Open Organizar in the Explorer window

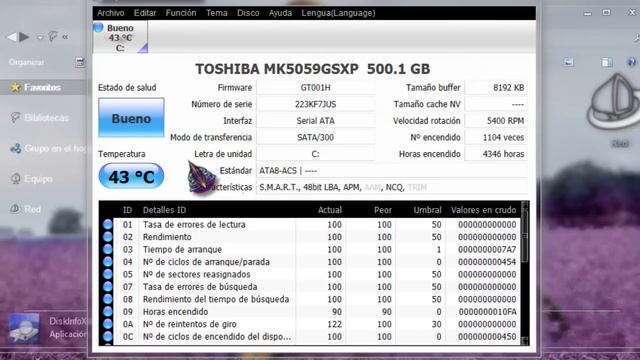click(x=27, y=62)
